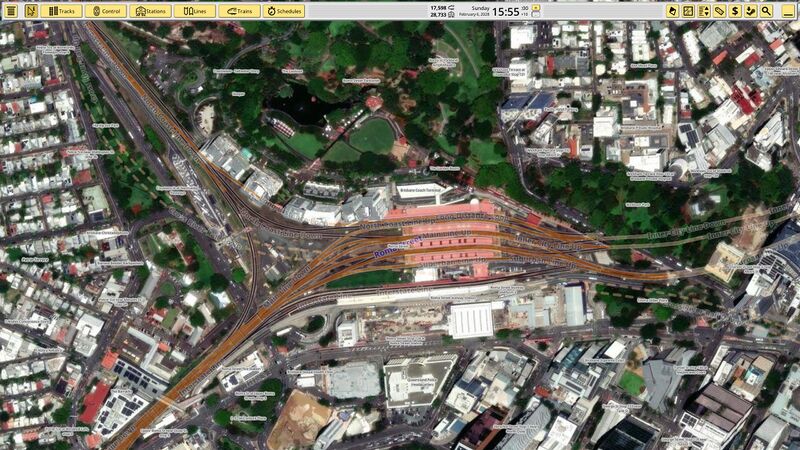
Task: Select the cursor pointer tool
Action: coord(31,11)
